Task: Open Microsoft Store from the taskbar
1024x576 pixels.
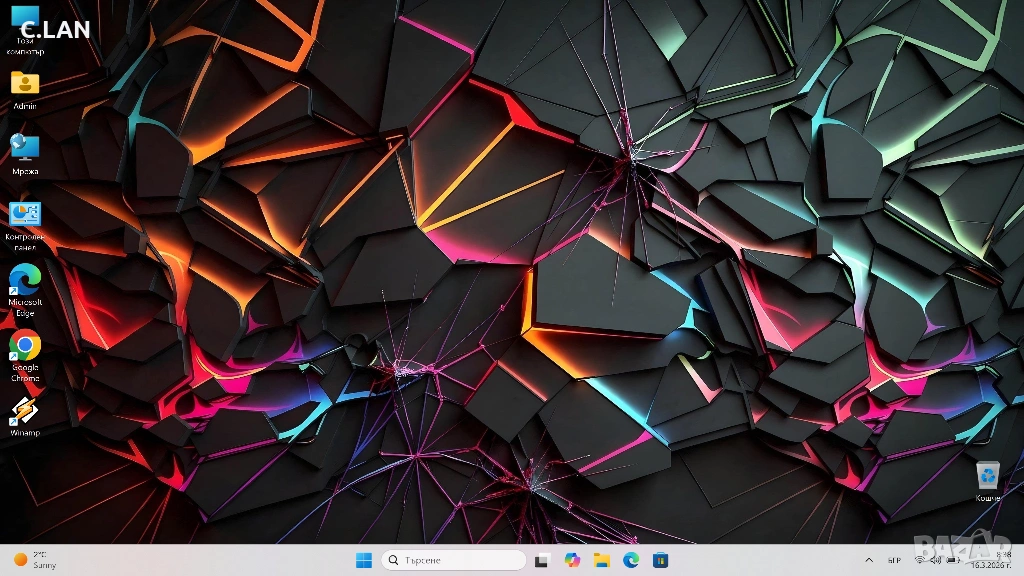Action: [661, 560]
